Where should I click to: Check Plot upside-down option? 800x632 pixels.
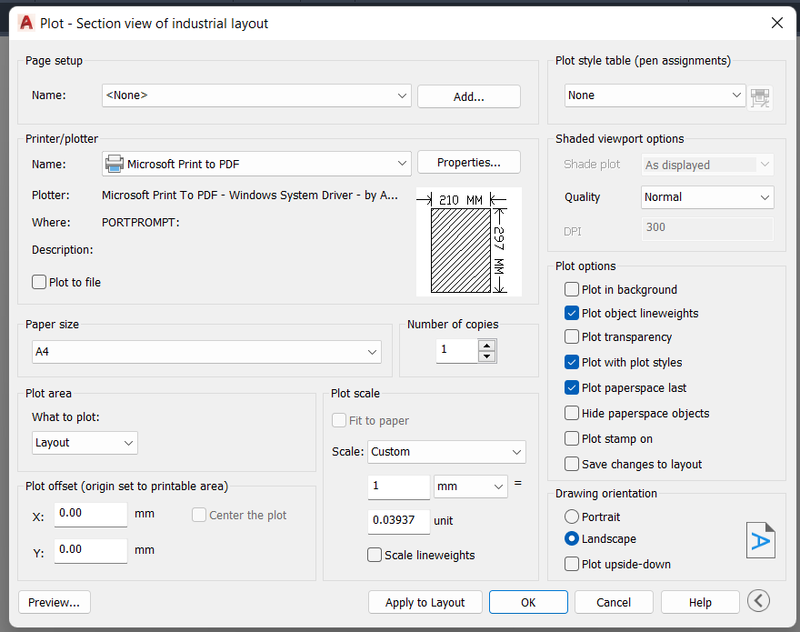coord(571,564)
